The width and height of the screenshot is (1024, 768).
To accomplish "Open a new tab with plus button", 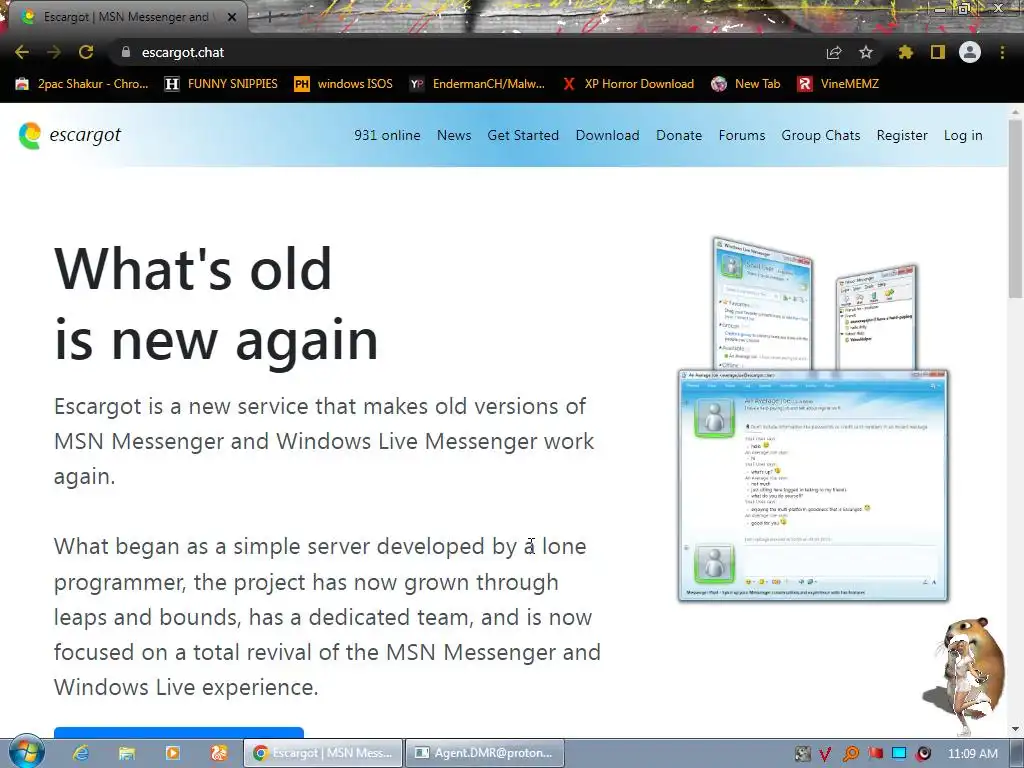I will 269,17.
